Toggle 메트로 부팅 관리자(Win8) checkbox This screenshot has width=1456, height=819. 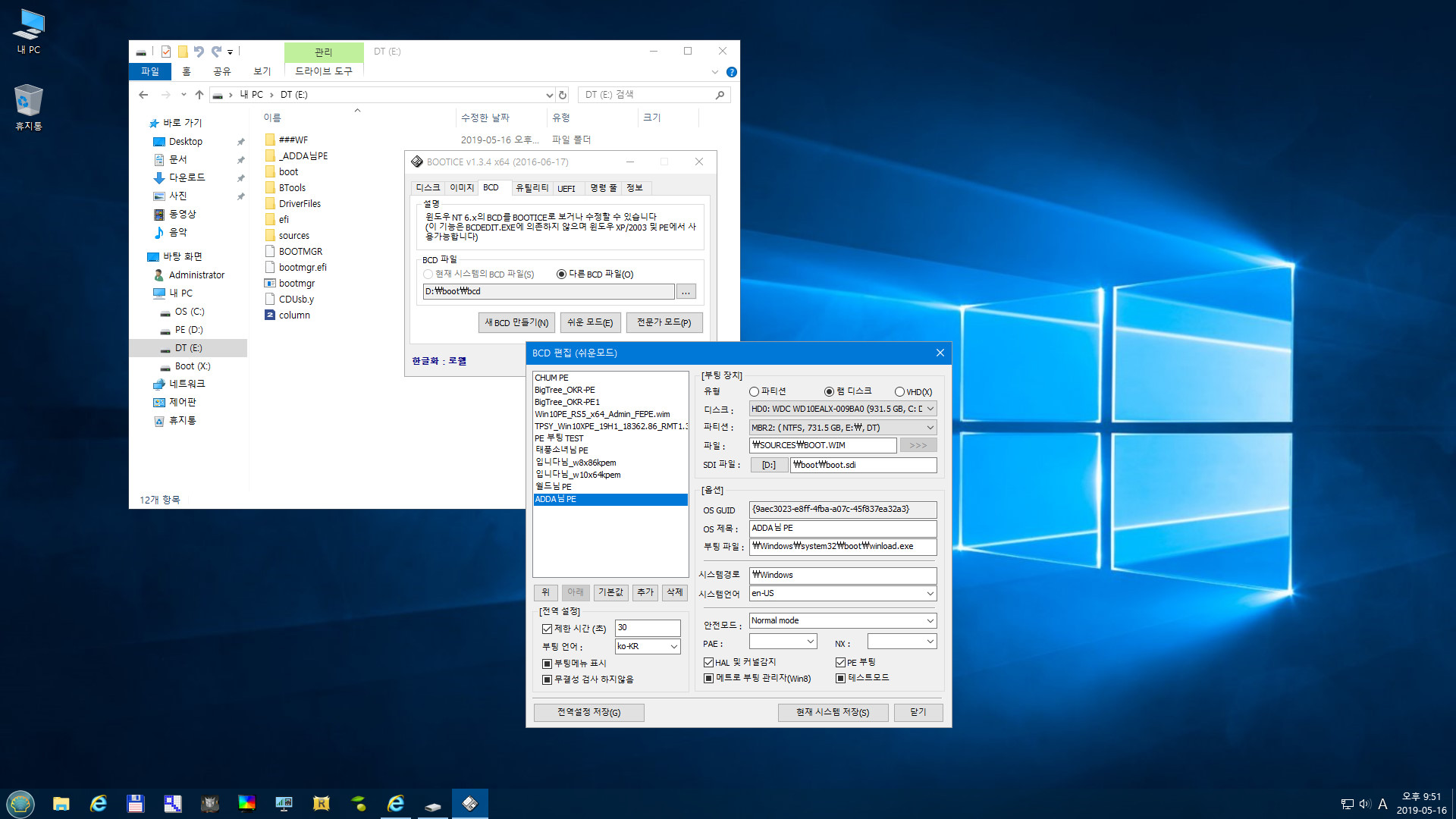click(x=708, y=679)
